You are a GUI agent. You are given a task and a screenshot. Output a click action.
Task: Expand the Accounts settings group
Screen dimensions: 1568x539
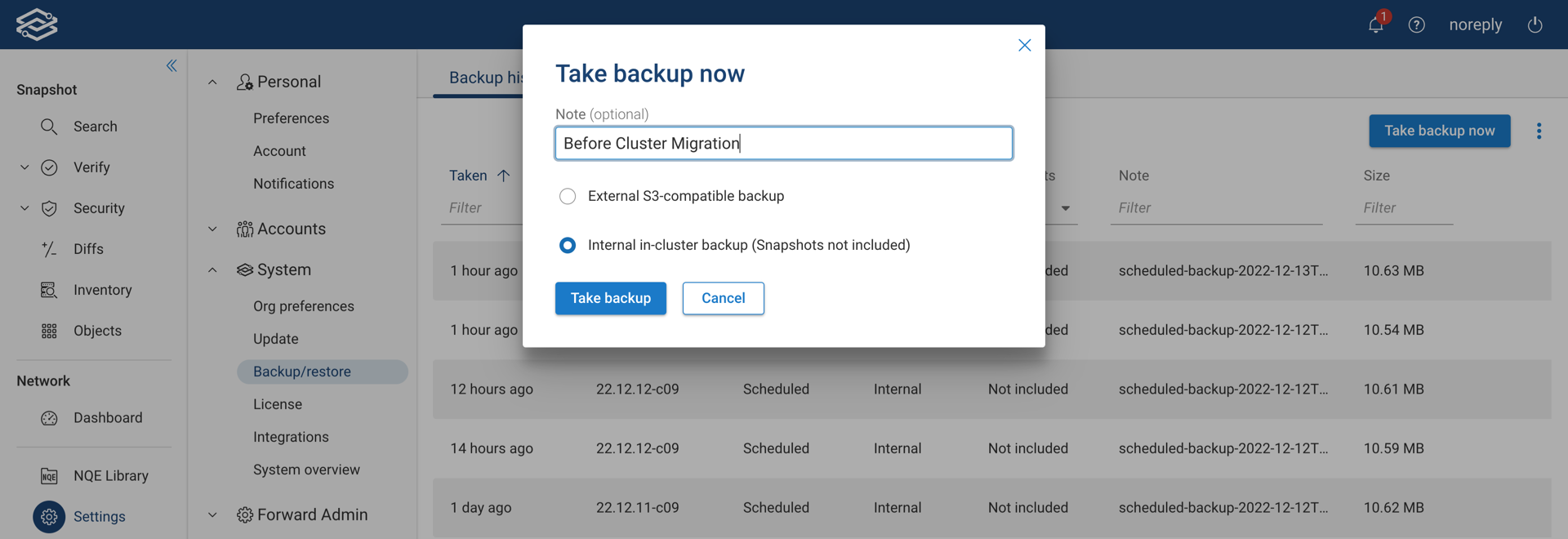212,229
